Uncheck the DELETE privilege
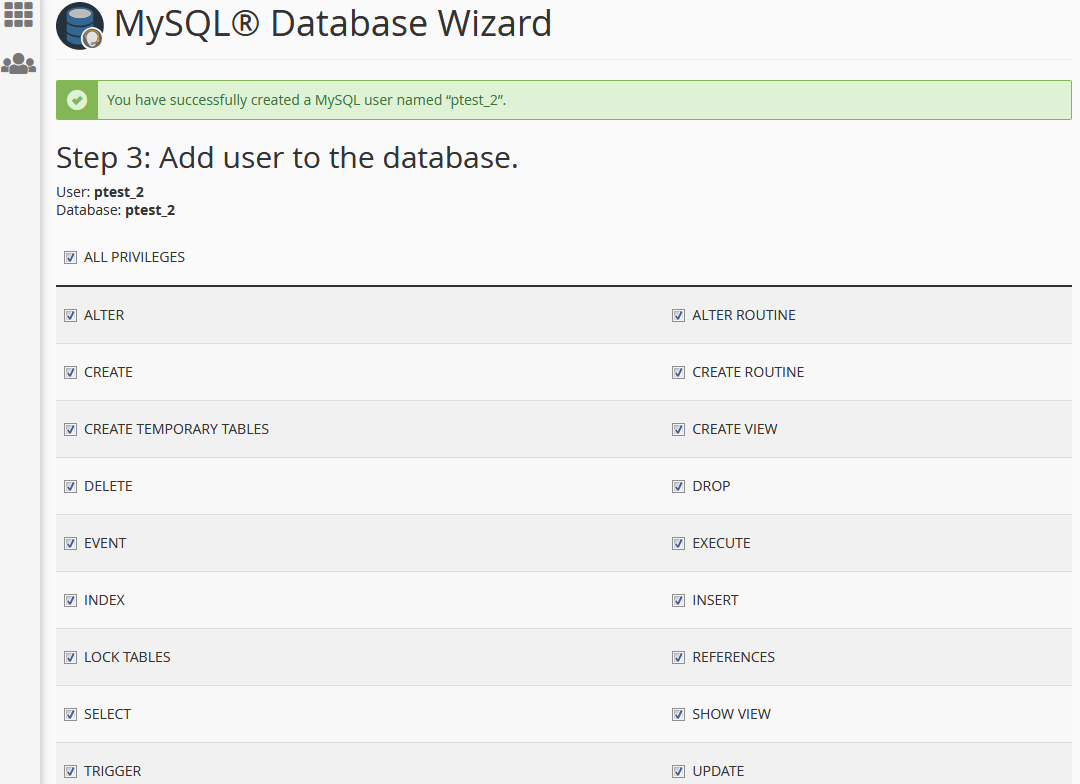1080x784 pixels. pos(70,486)
